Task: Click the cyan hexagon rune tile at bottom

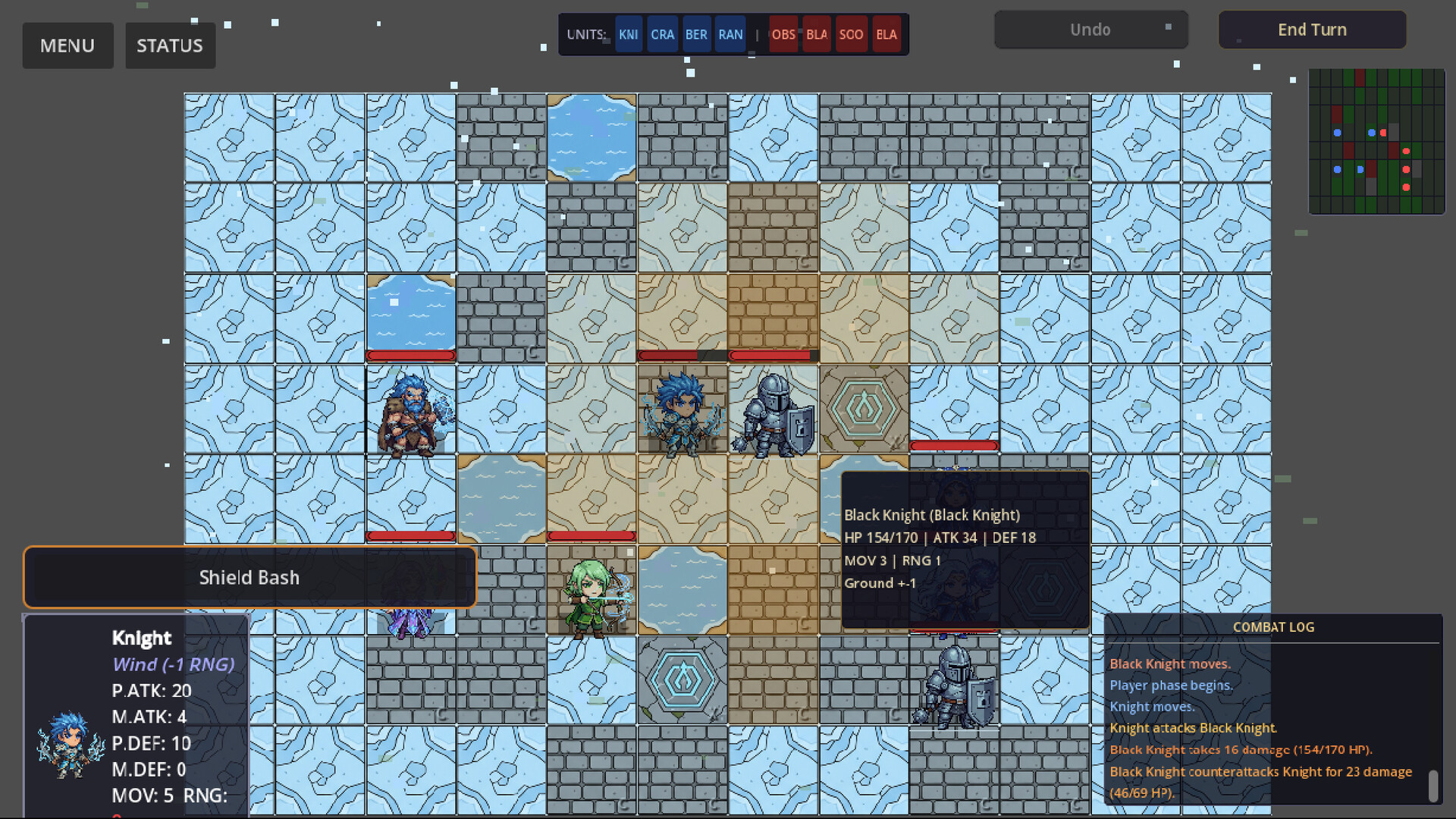Action: point(682,680)
